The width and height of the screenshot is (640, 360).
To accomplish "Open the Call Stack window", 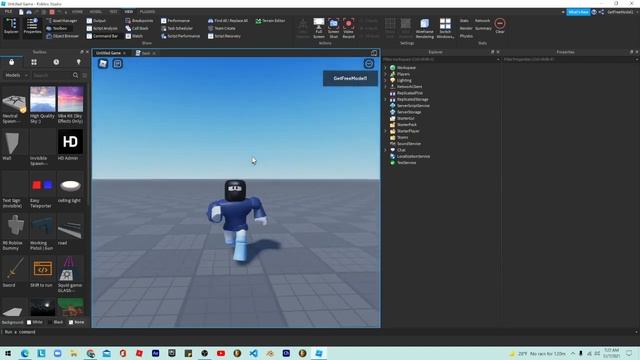I will (x=137, y=28).
